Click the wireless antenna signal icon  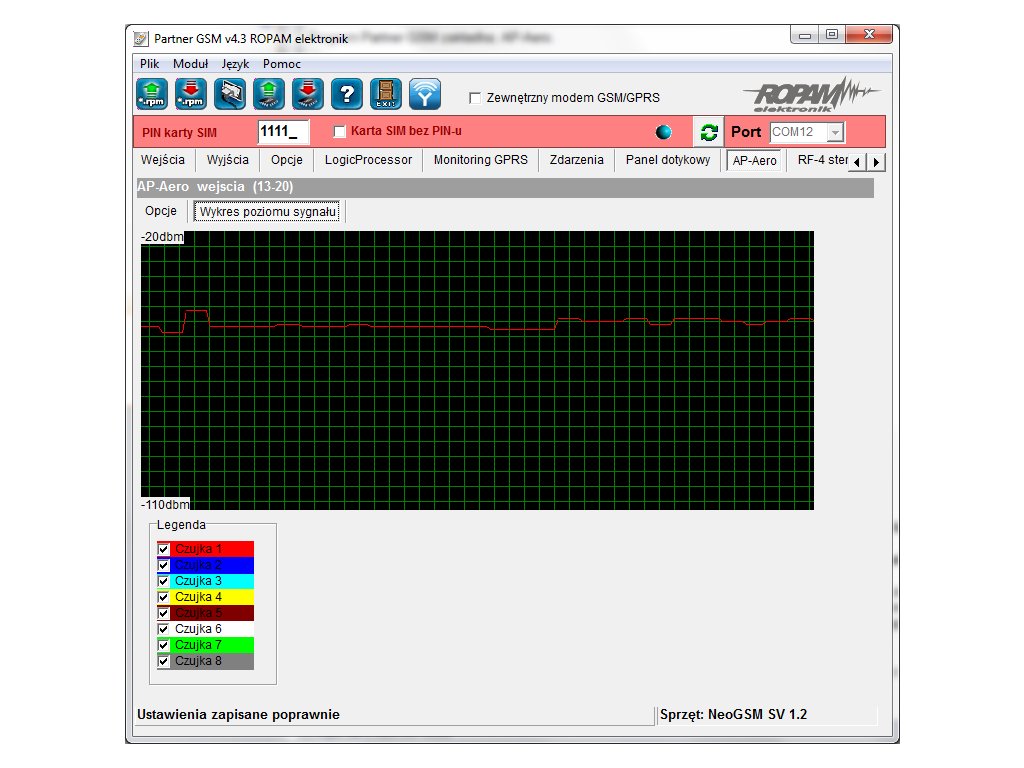[x=425, y=94]
